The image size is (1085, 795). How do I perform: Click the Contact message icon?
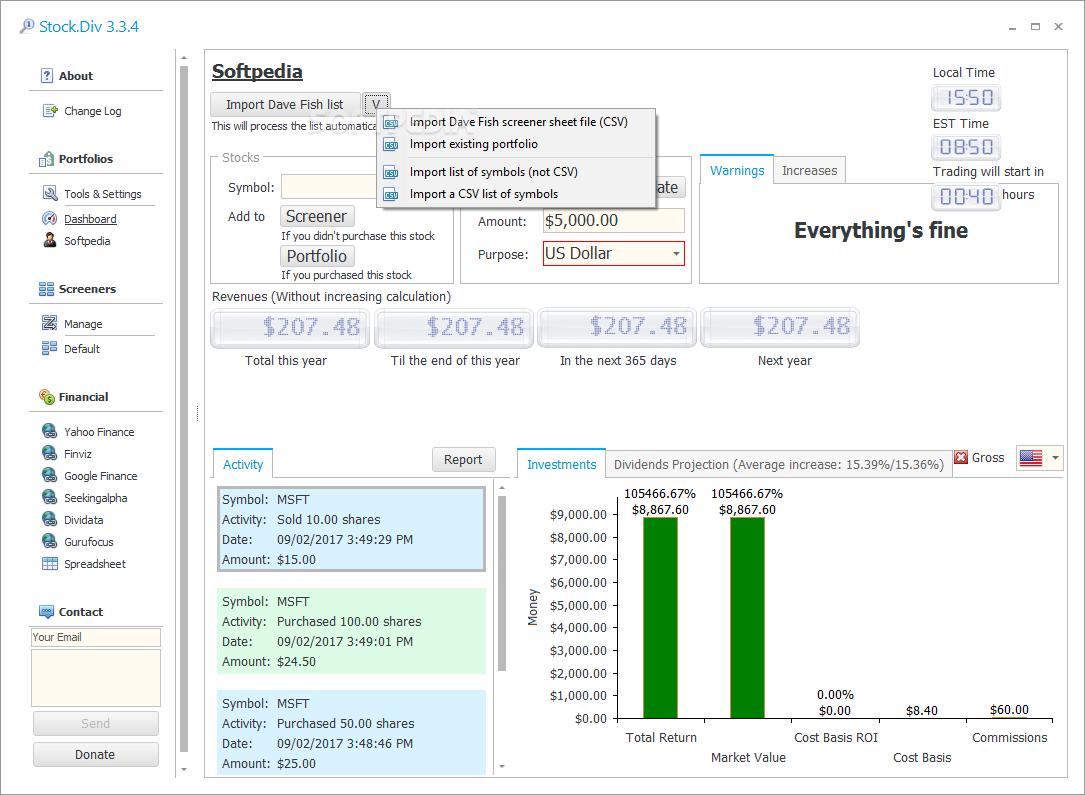coord(46,612)
